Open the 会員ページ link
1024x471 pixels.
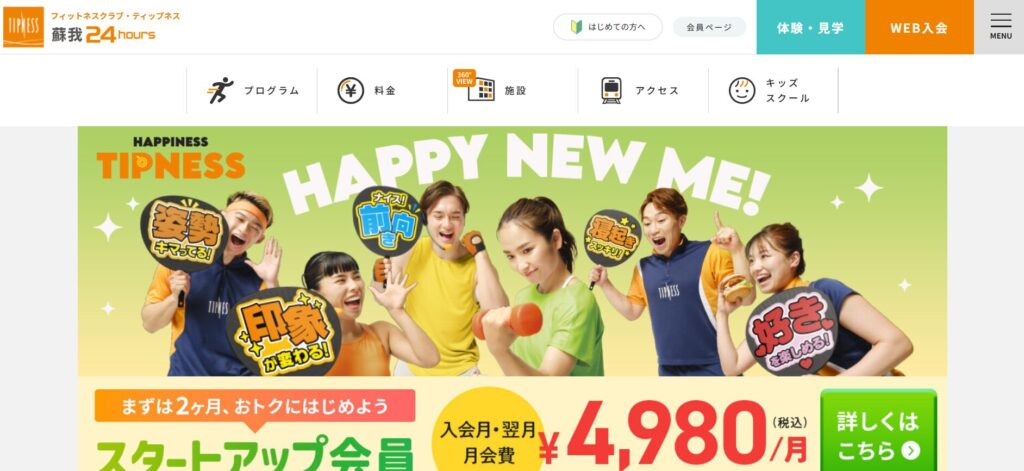(709, 27)
